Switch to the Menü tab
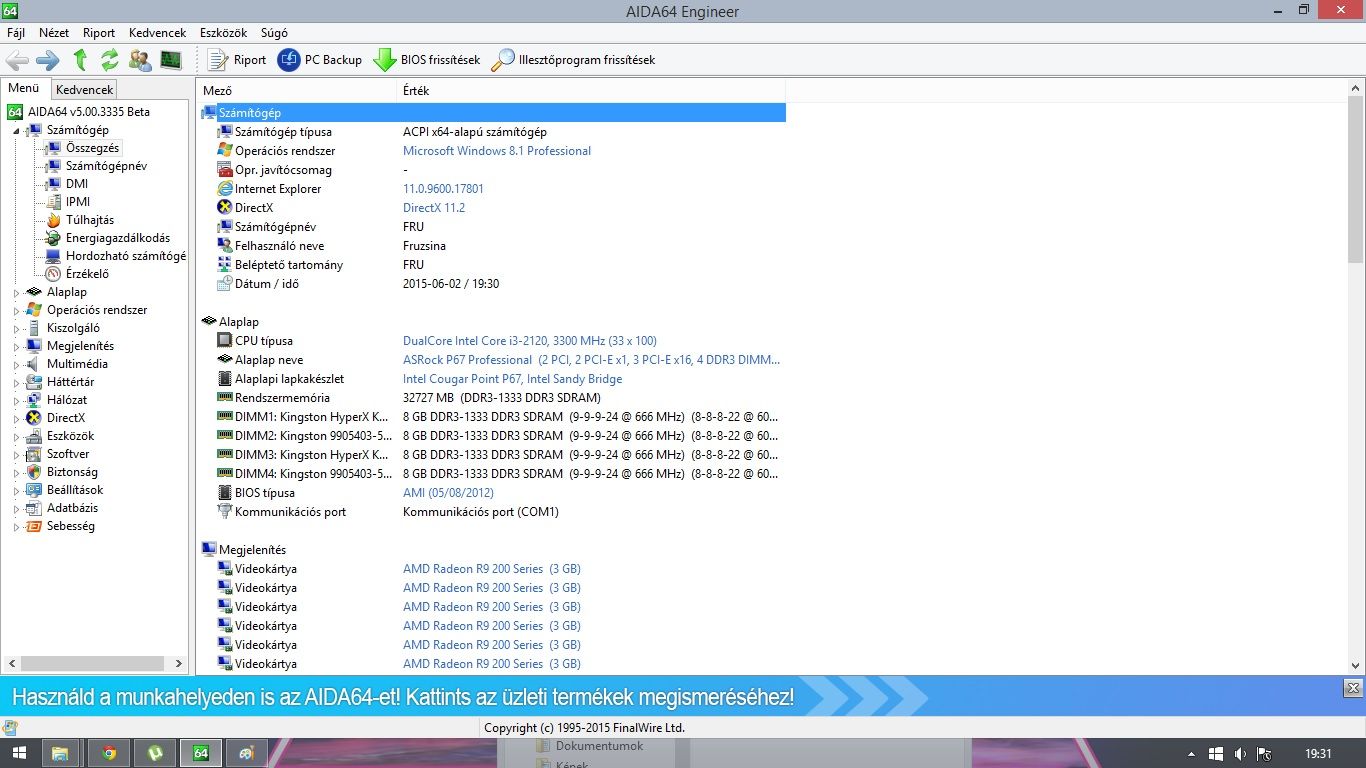The height and width of the screenshot is (768, 1366). 24,88
